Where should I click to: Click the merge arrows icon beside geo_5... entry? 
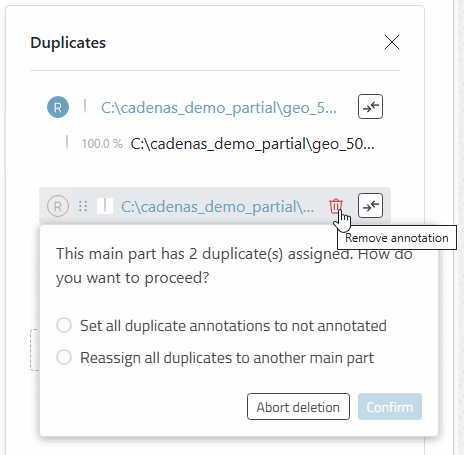click(x=370, y=107)
